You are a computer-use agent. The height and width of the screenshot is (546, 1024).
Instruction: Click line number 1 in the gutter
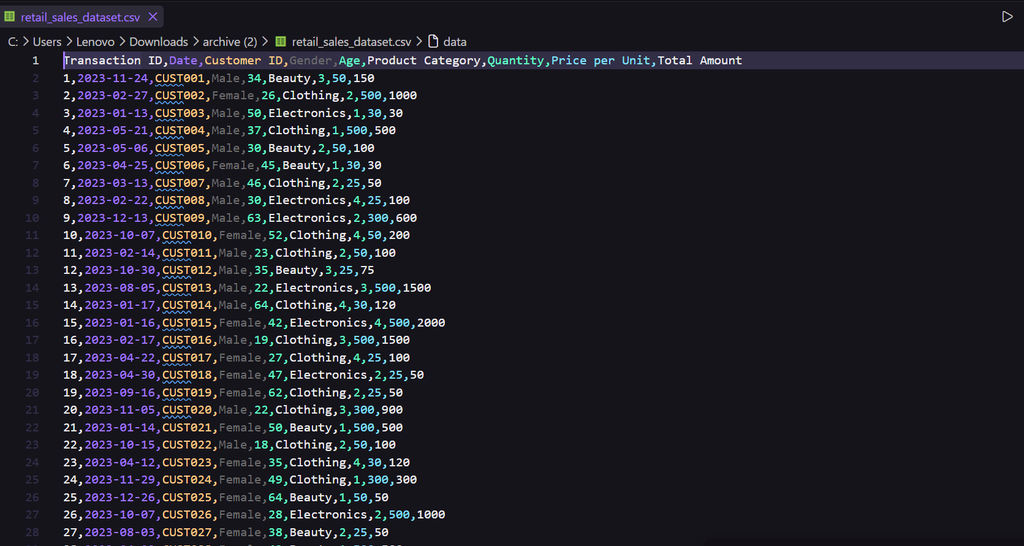coord(35,61)
